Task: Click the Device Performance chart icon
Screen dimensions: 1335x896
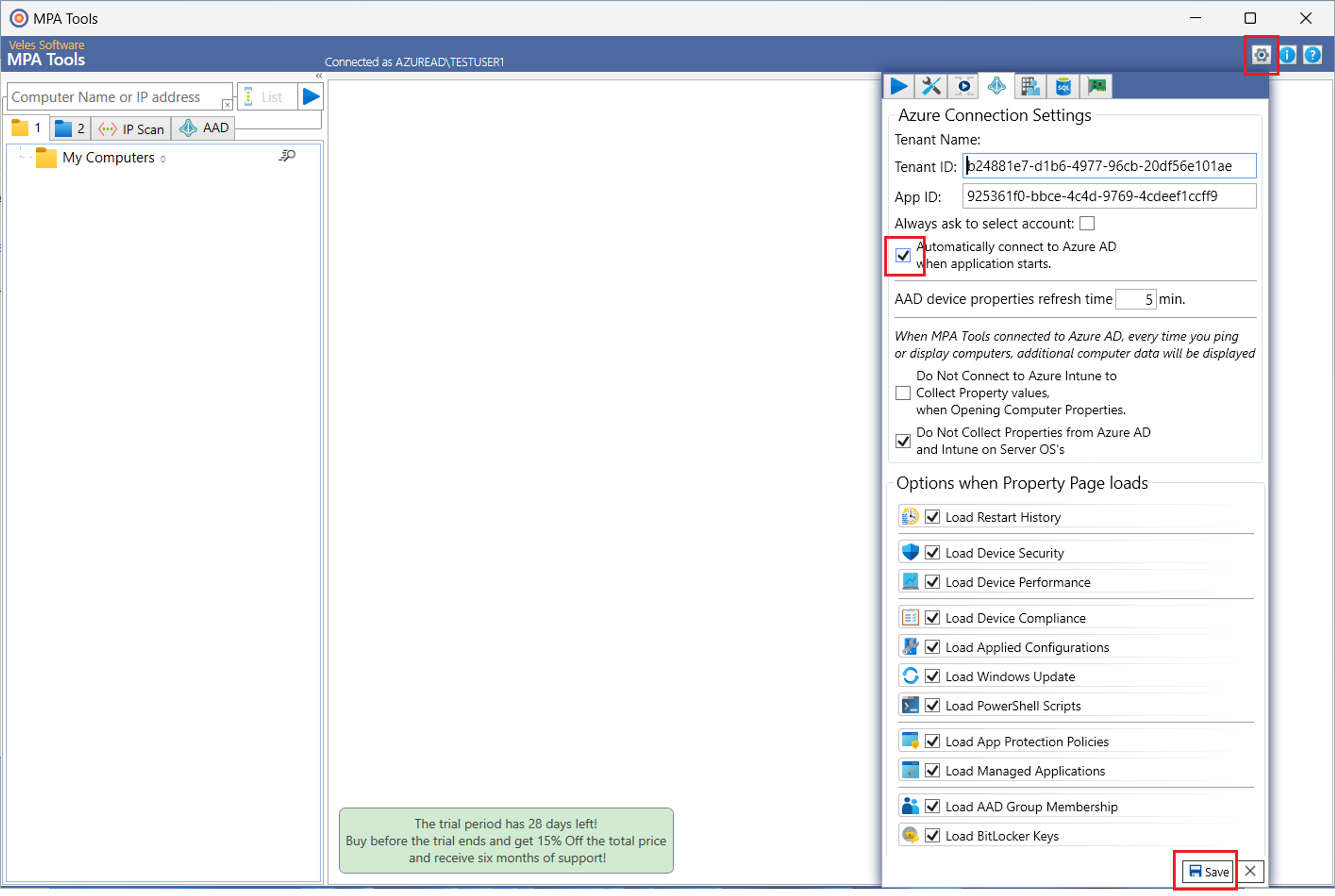Action: [x=910, y=582]
